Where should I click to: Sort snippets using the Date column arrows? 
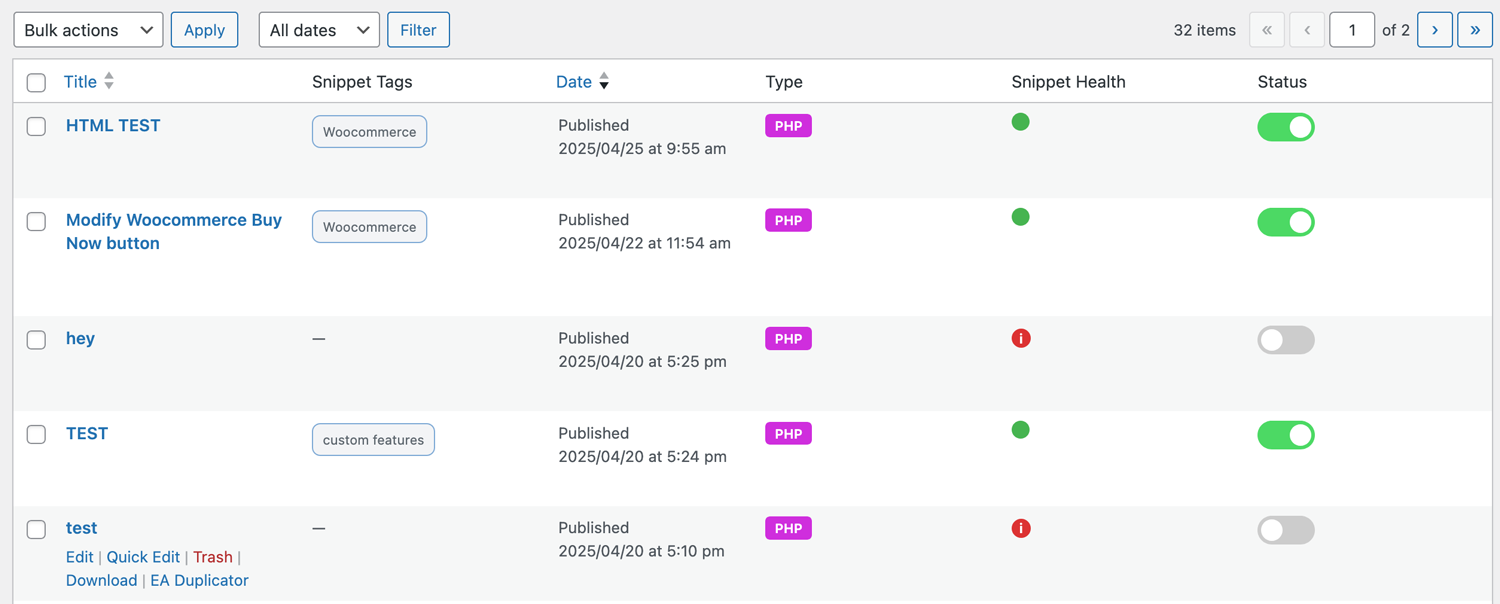point(605,81)
